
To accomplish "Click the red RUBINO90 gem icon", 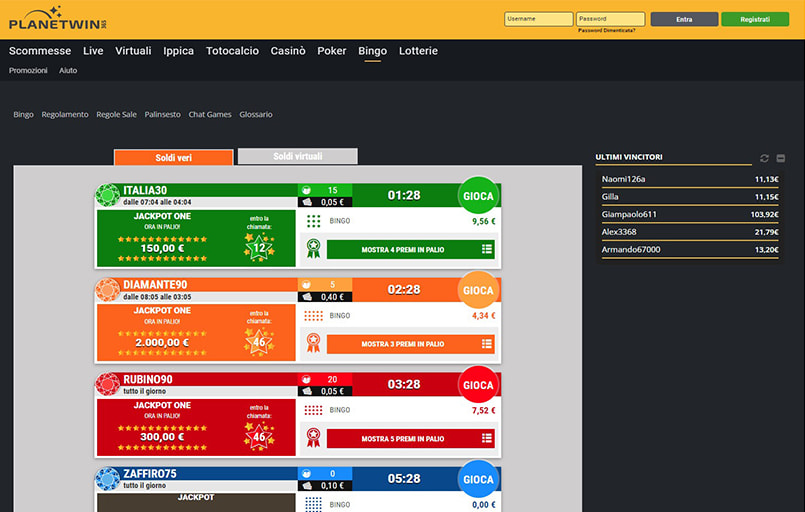I will [107, 384].
